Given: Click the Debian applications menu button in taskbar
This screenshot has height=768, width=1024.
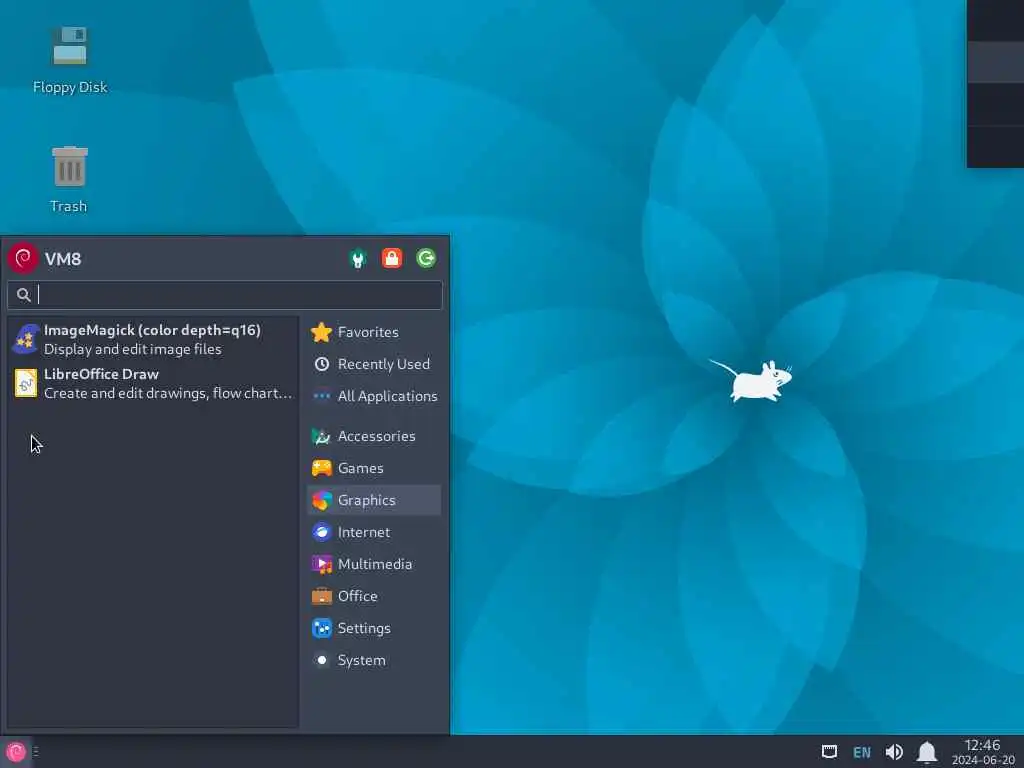Looking at the screenshot, I should [x=16, y=752].
